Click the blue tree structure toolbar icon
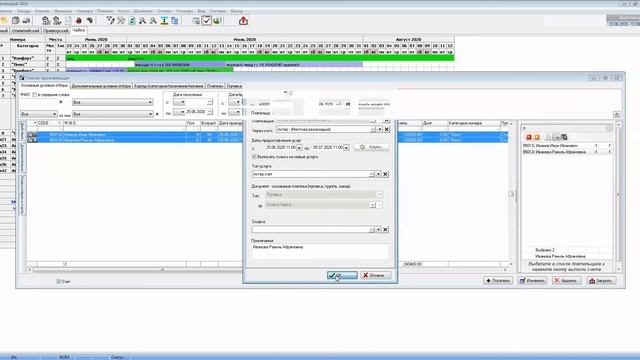The height and width of the screenshot is (360, 640). (175, 20)
